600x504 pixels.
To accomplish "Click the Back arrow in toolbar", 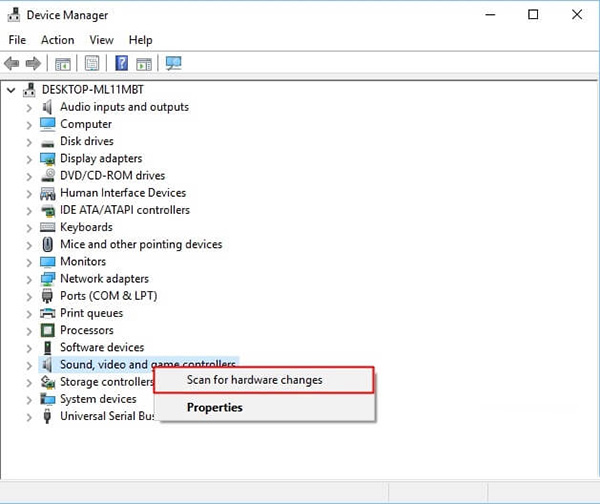I will [x=13, y=64].
